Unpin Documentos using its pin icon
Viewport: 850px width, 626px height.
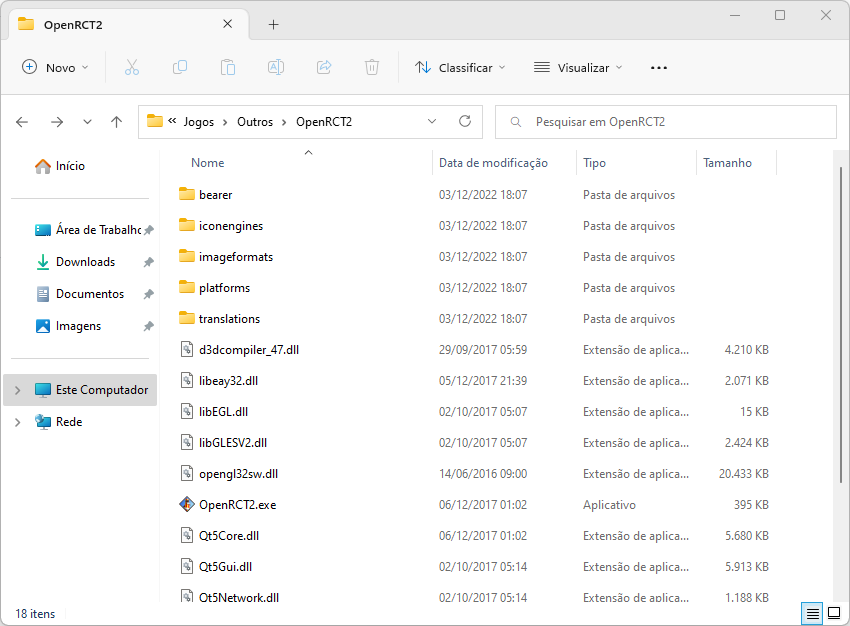149,294
